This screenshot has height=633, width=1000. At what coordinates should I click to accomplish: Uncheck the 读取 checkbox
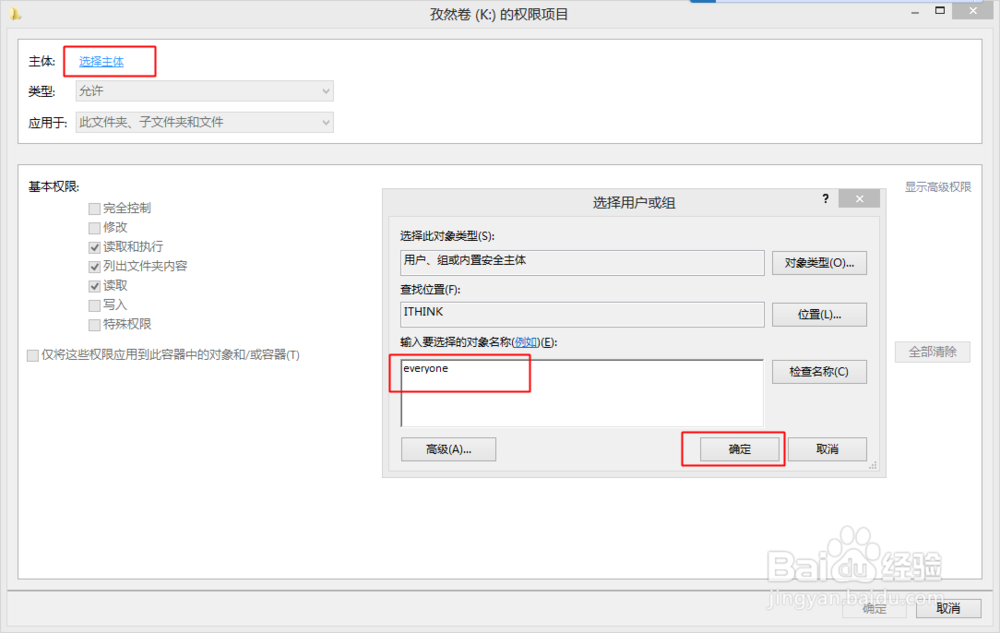click(x=94, y=286)
